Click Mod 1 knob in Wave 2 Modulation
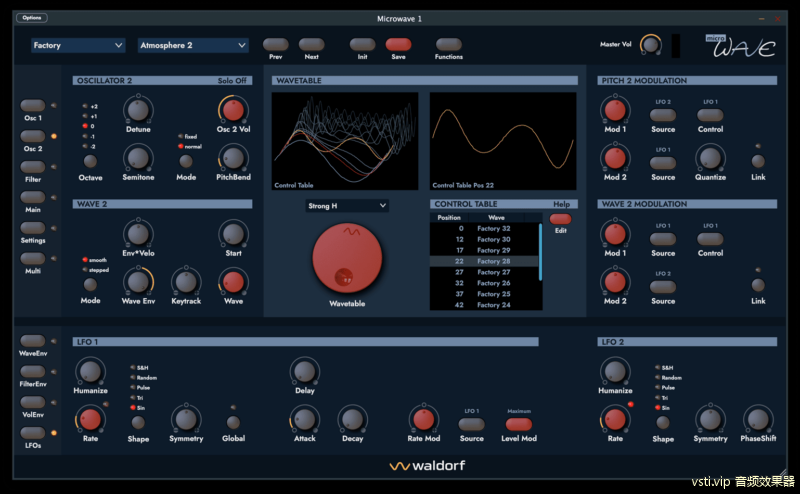 coord(615,234)
